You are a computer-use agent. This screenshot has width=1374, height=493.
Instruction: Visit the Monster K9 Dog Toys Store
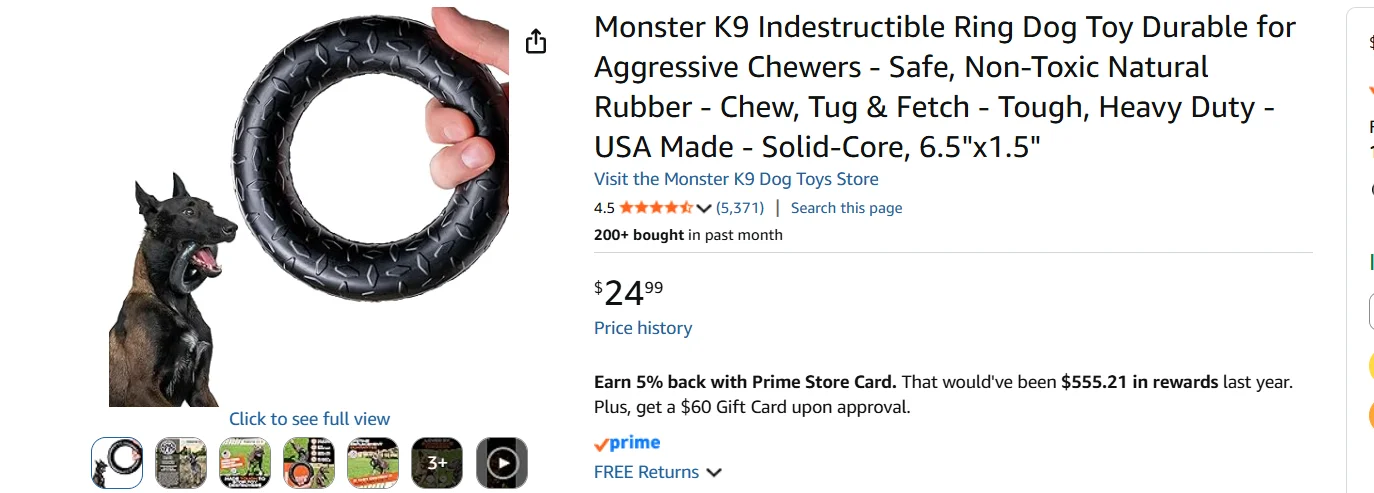click(x=736, y=179)
